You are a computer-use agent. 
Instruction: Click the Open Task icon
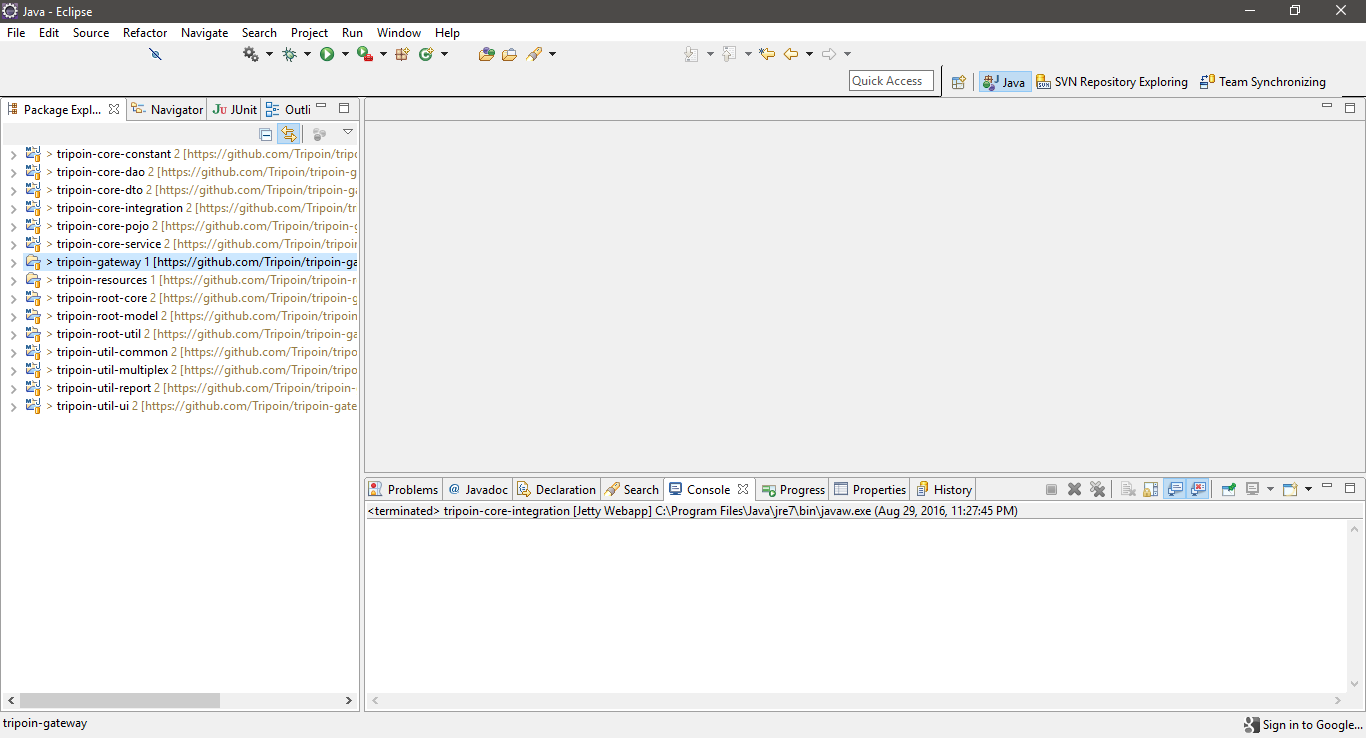tap(510, 54)
